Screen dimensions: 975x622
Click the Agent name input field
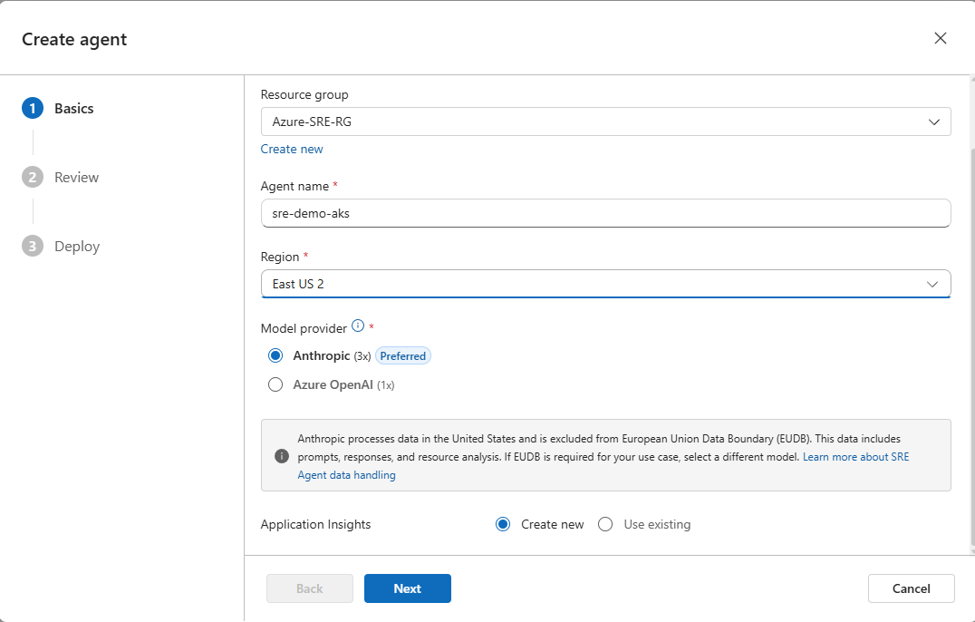click(606, 213)
